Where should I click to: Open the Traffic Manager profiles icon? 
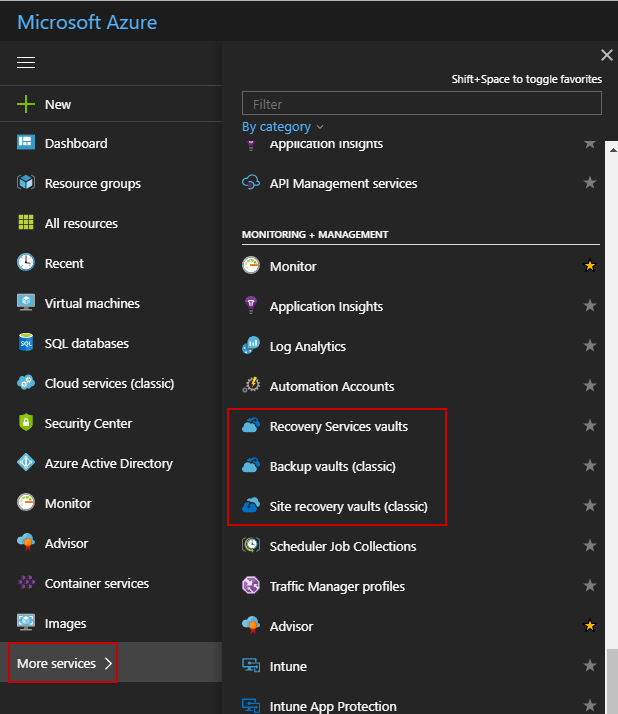[251, 585]
